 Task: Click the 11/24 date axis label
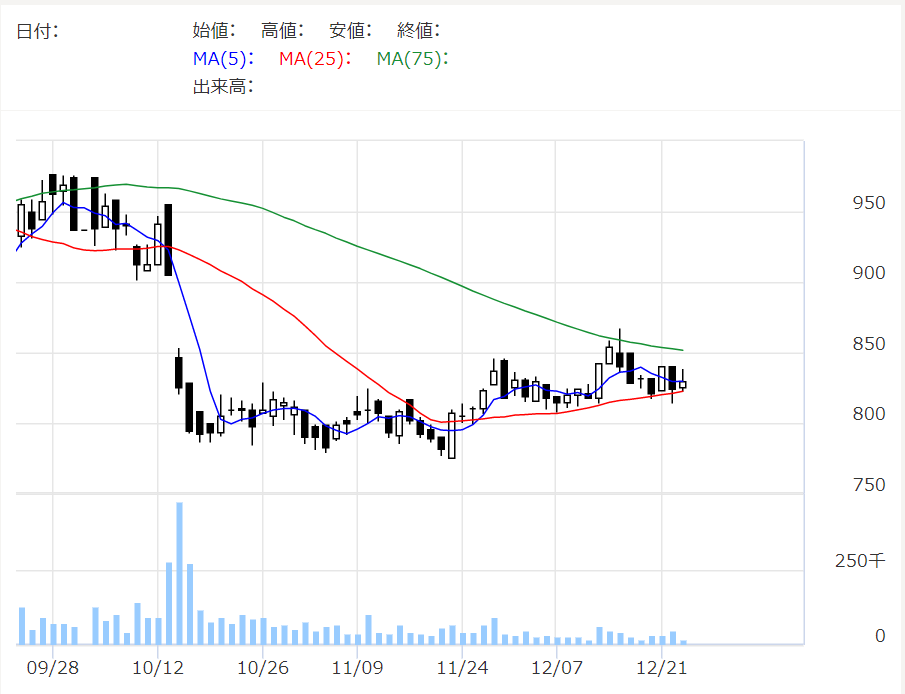[462, 668]
